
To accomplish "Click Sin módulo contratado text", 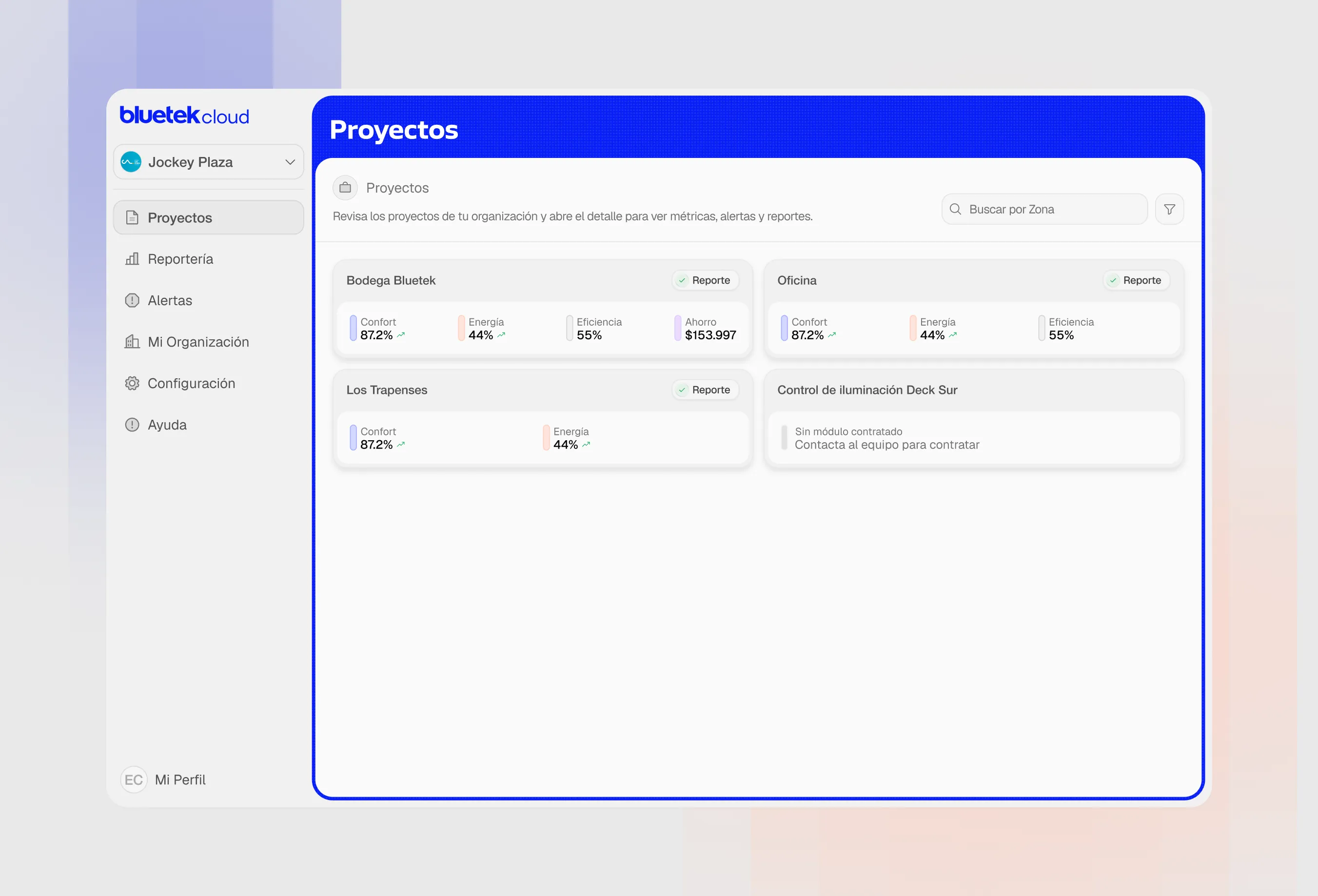I will click(x=848, y=431).
